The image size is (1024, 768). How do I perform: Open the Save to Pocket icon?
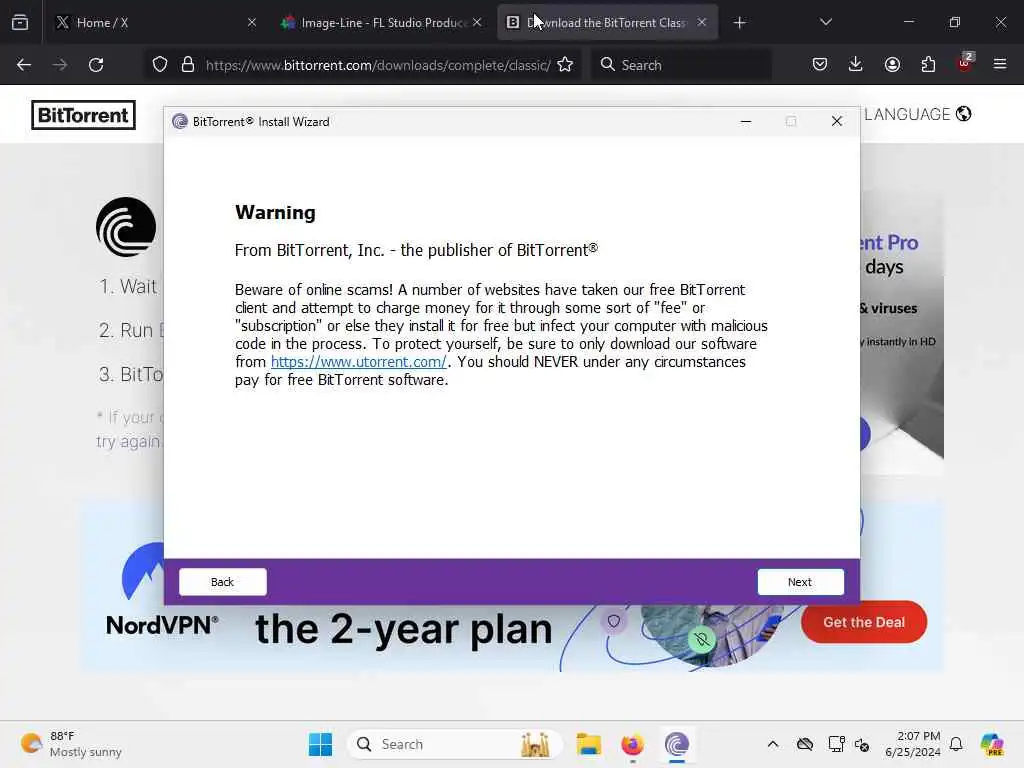tap(820, 65)
